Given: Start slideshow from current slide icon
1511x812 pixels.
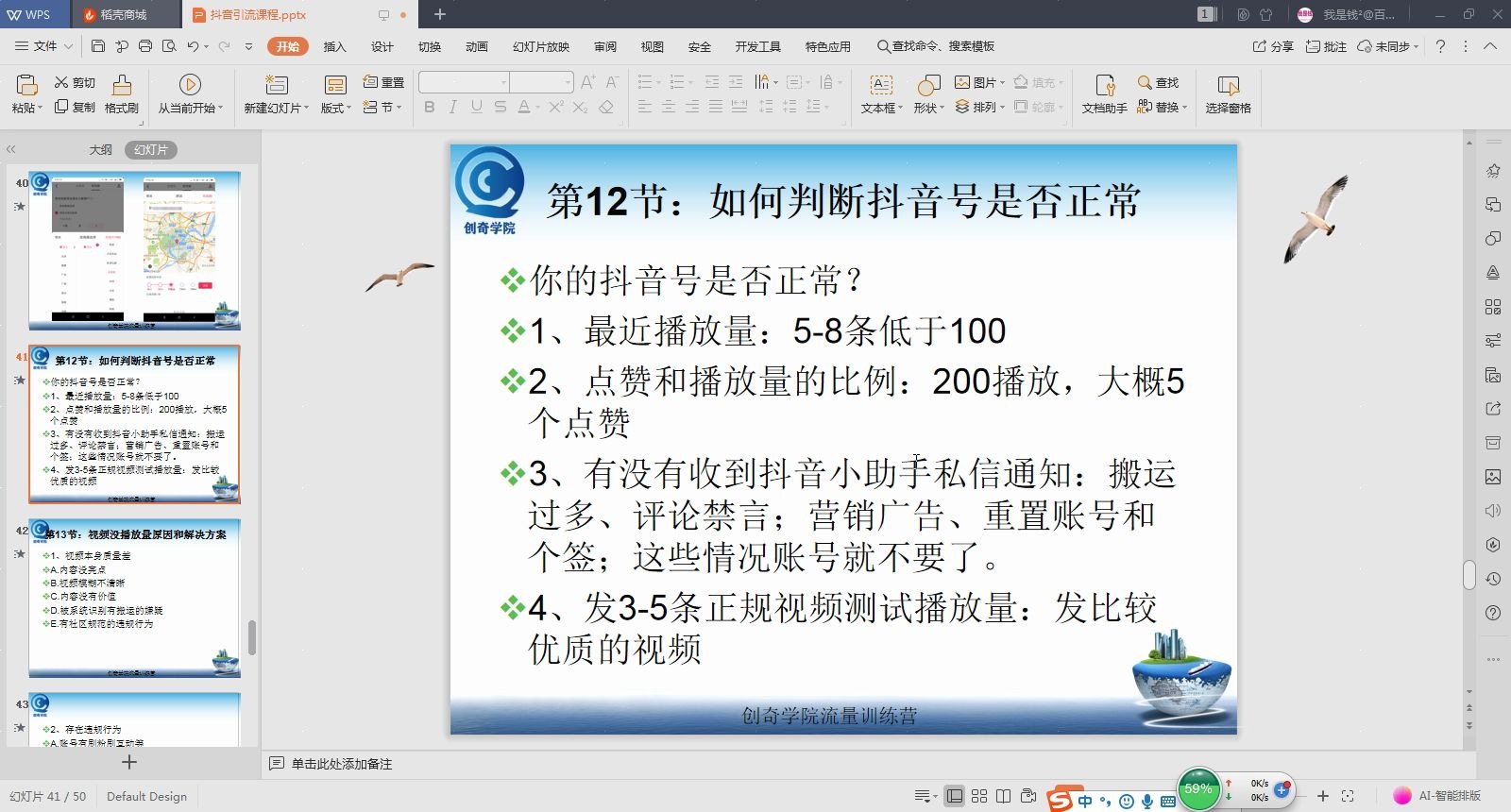Looking at the screenshot, I should [x=190, y=85].
